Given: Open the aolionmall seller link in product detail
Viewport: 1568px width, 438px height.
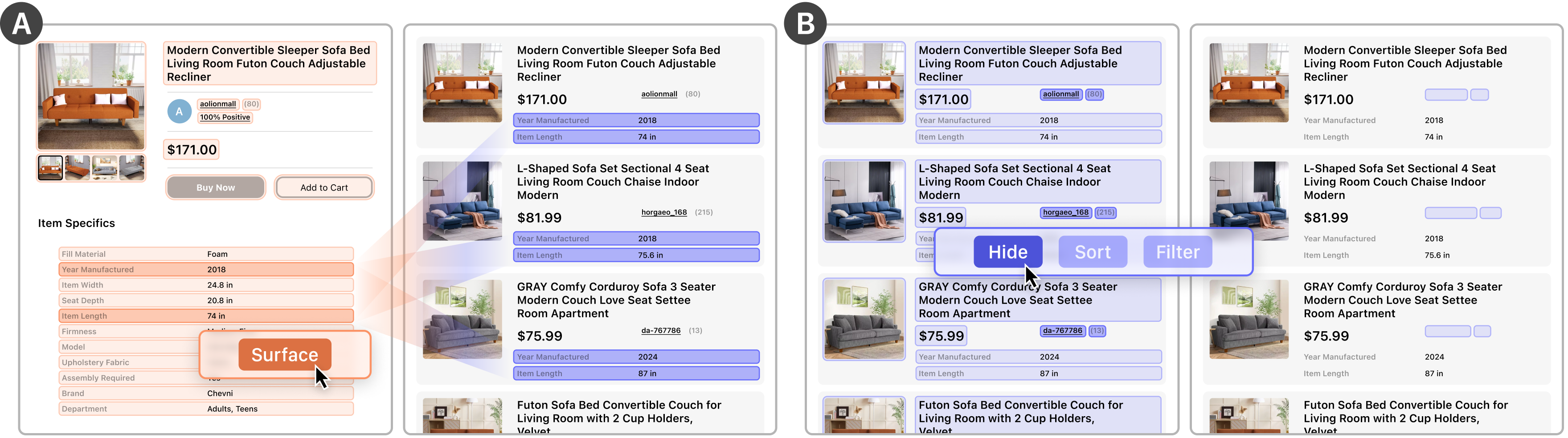Looking at the screenshot, I should [x=218, y=104].
